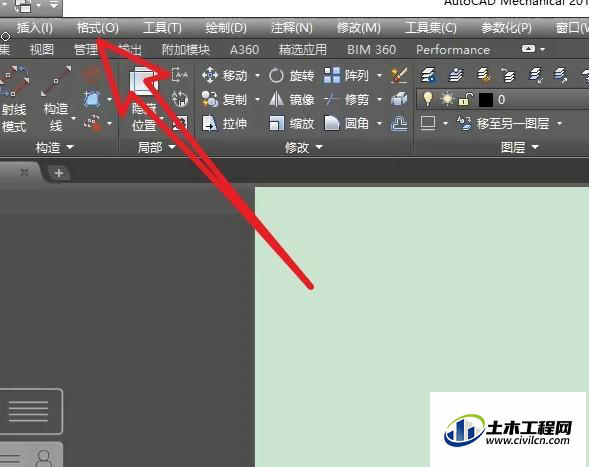
Task: Switch to the BIM 360 ribbon tab
Action: pos(372,50)
